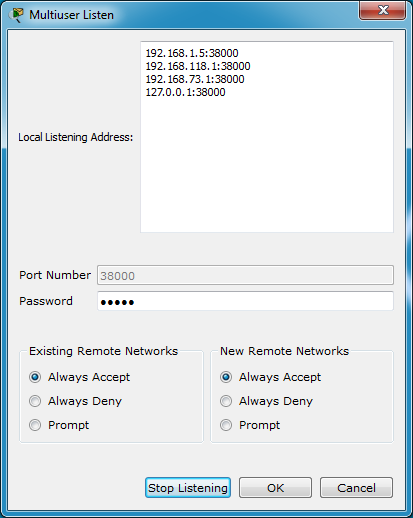Image resolution: width=413 pixels, height=518 pixels.
Task: Click the Stop Listening button
Action: coord(188,488)
